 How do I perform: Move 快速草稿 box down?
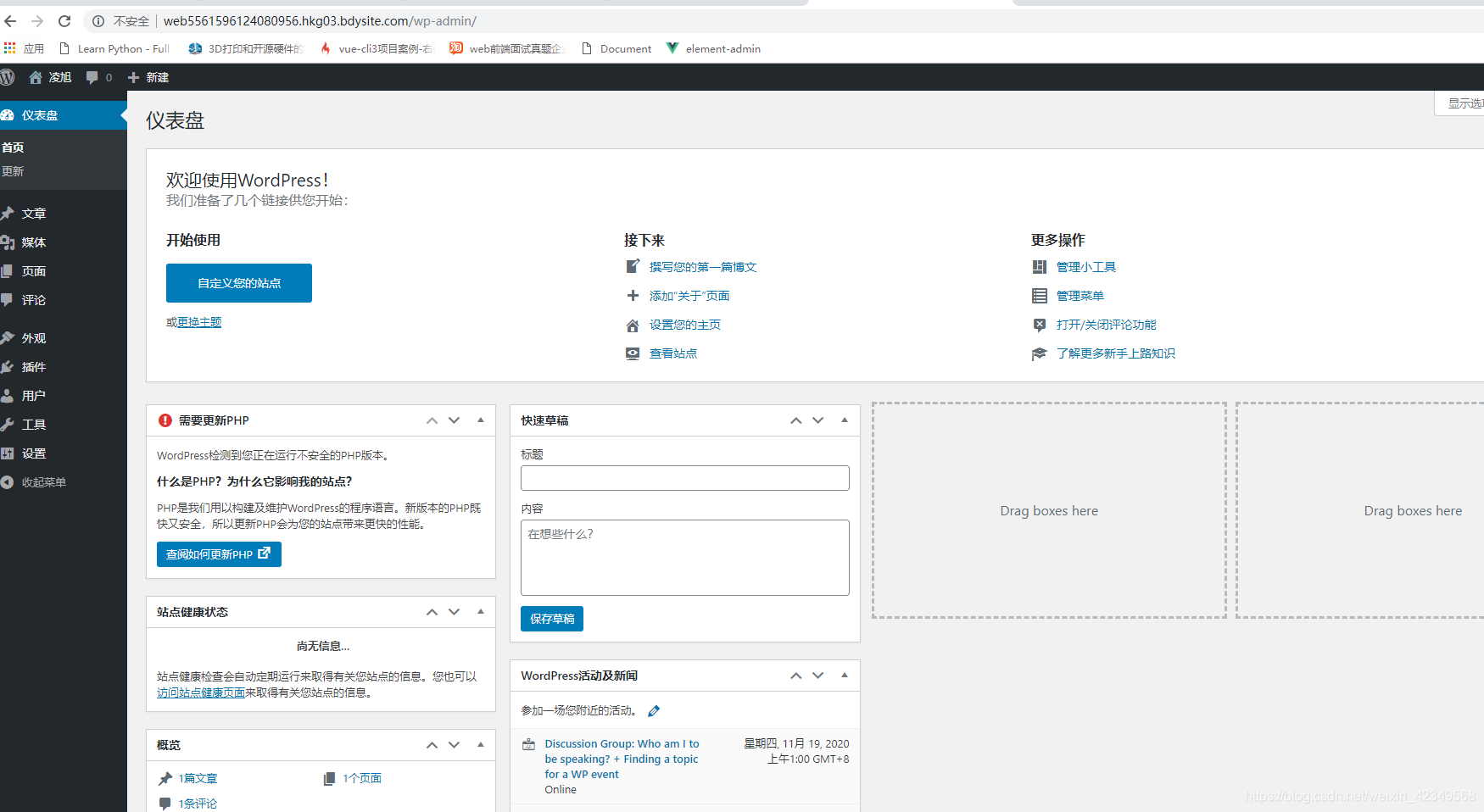[818, 420]
